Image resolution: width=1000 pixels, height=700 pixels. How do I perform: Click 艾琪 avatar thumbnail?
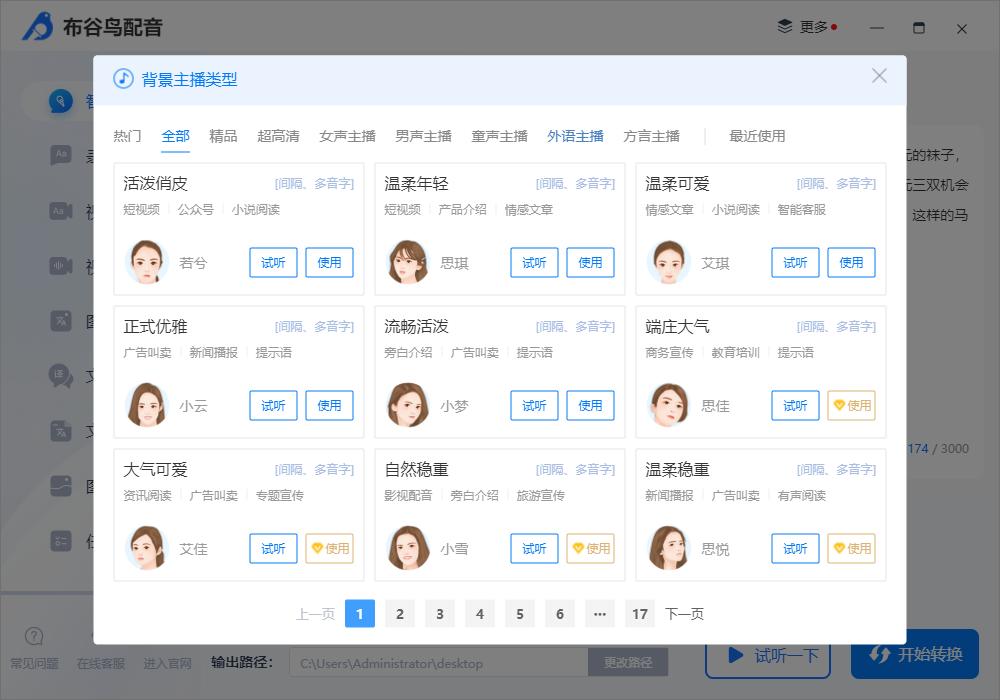tap(669, 262)
